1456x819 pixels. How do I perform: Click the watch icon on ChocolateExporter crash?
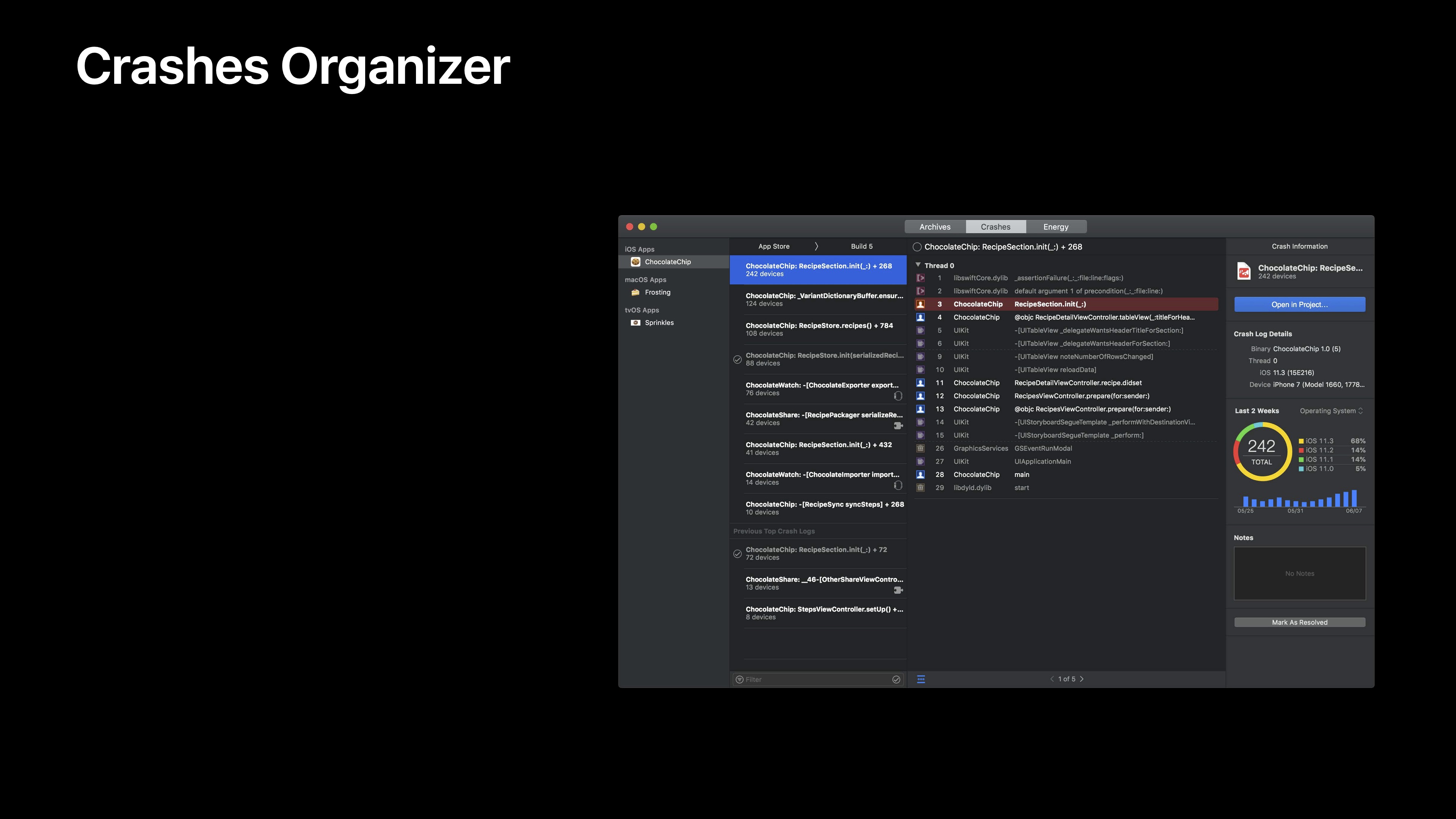point(897,395)
